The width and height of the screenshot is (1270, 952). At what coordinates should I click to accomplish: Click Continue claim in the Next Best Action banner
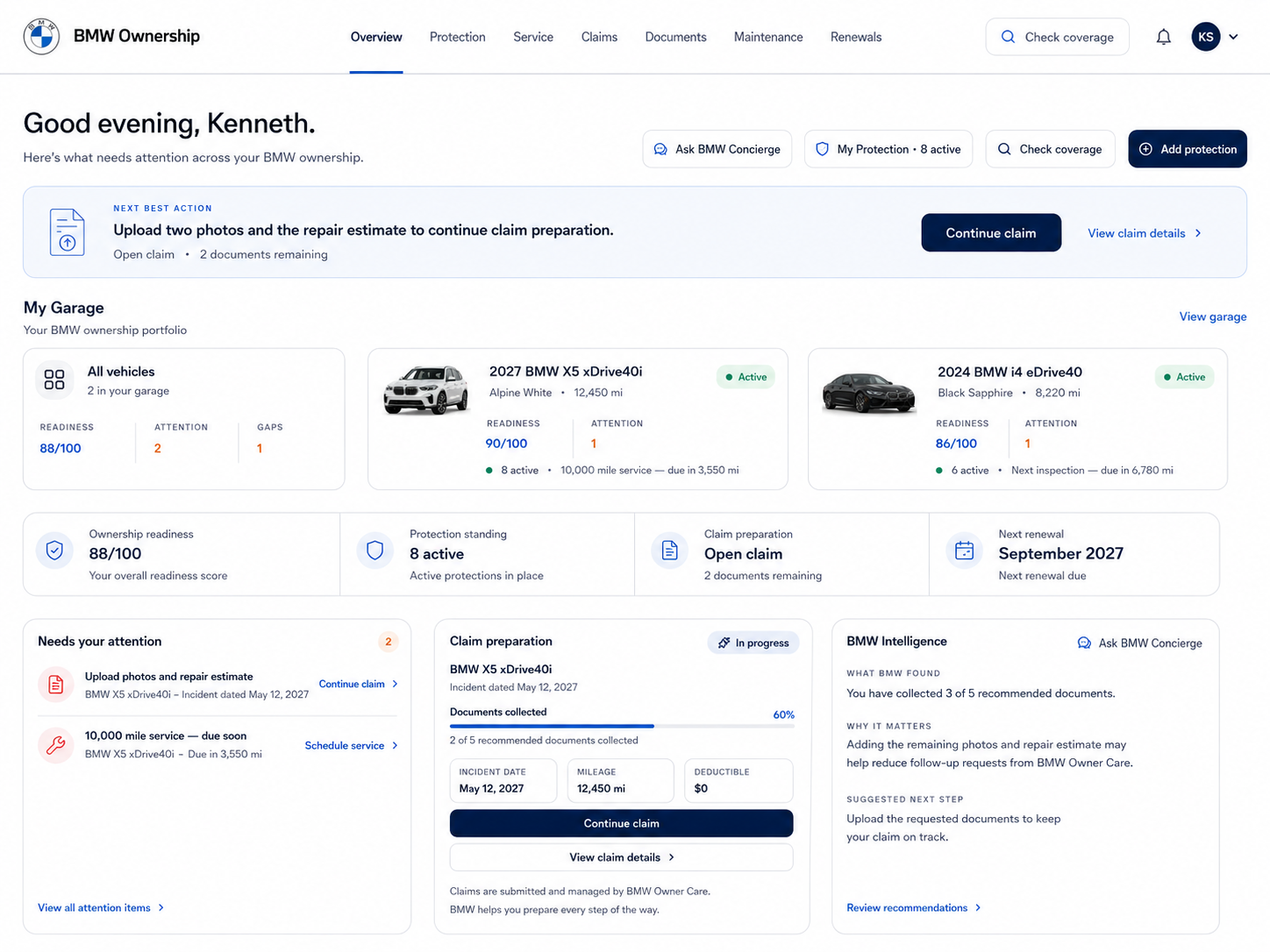tap(991, 233)
